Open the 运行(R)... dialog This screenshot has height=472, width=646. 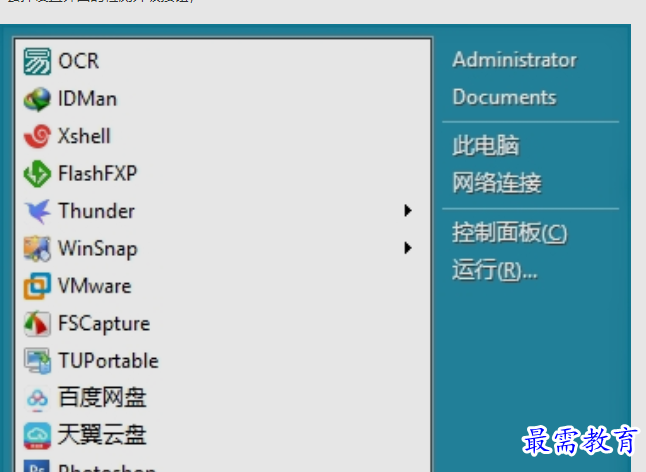click(x=495, y=270)
